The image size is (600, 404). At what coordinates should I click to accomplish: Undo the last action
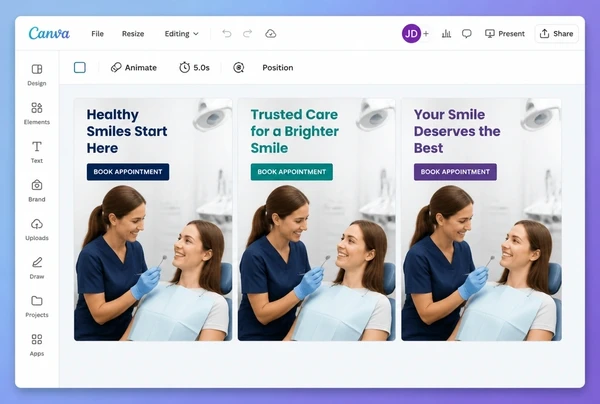coord(227,34)
